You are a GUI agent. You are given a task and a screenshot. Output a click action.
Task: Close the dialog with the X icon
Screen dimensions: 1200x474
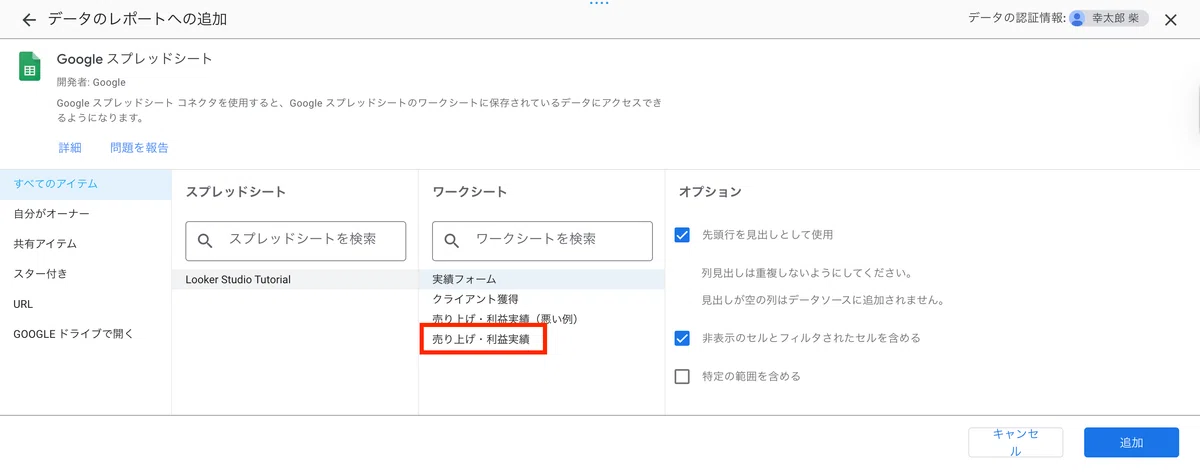pos(1171,19)
